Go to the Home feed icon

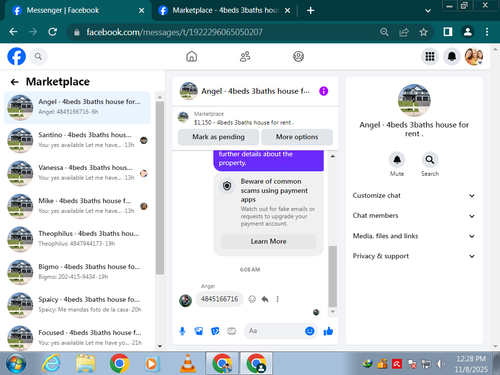click(x=191, y=56)
